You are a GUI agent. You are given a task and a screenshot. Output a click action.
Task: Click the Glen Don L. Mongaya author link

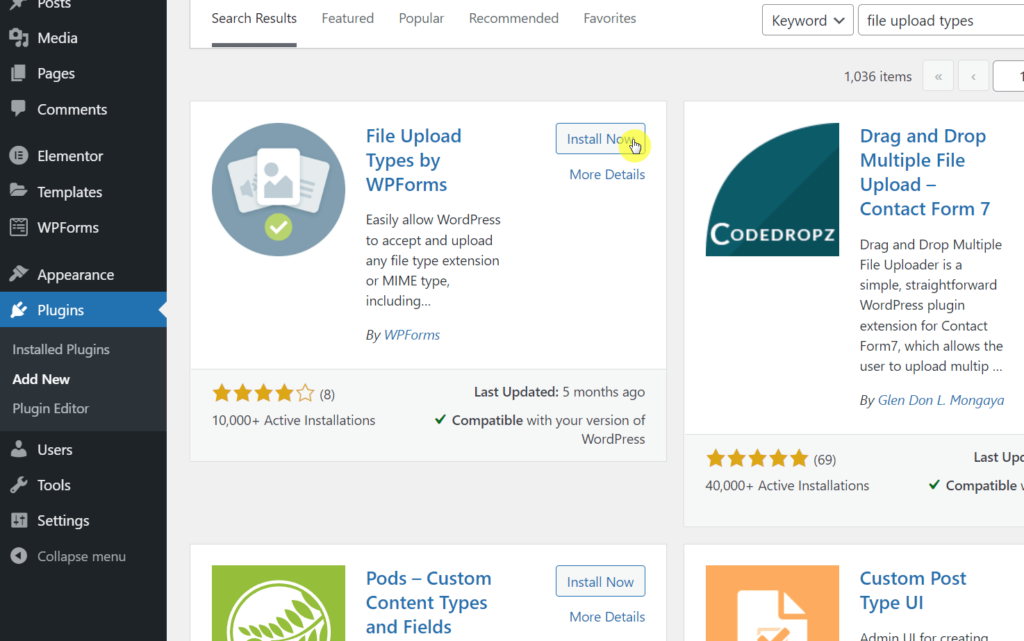click(940, 399)
